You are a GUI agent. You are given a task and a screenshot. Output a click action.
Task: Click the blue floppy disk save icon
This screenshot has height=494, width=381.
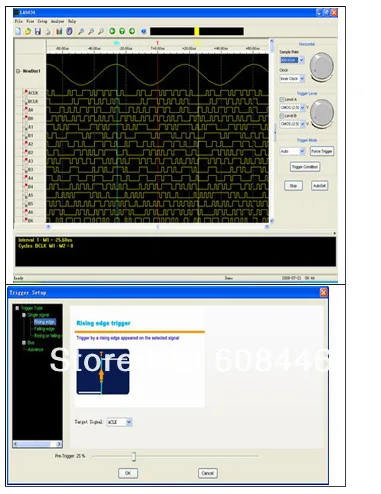point(38,31)
